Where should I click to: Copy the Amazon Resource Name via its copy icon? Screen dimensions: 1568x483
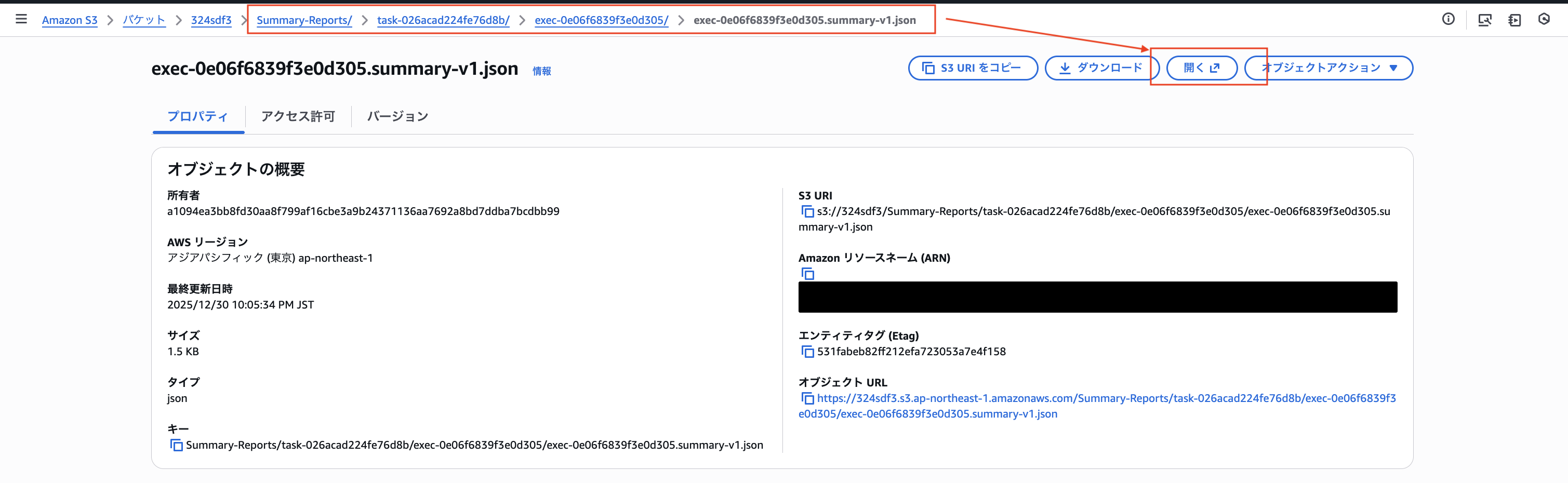pyautogui.click(x=808, y=274)
